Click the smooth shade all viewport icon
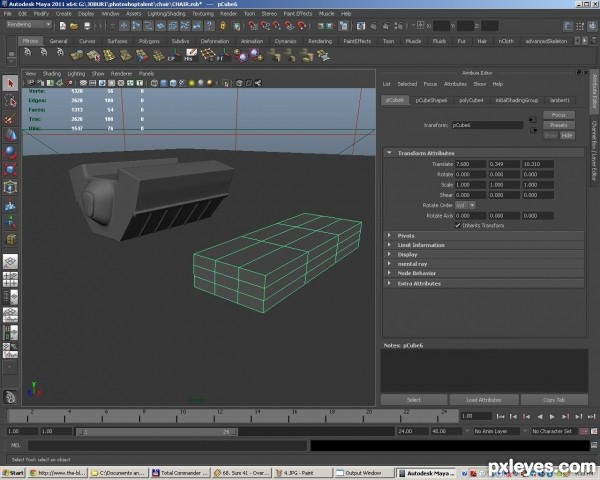Image resolution: width=600 pixels, height=480 pixels. click(164, 83)
